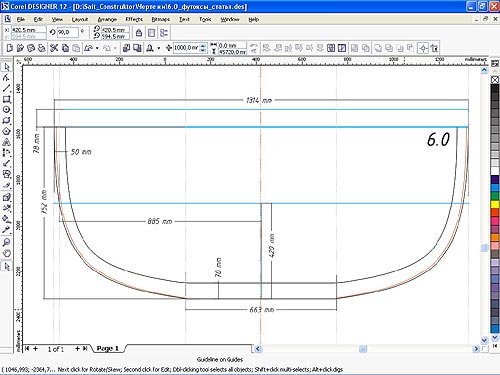Select the Rectangle tool
The image size is (500, 375).
coord(7,99)
